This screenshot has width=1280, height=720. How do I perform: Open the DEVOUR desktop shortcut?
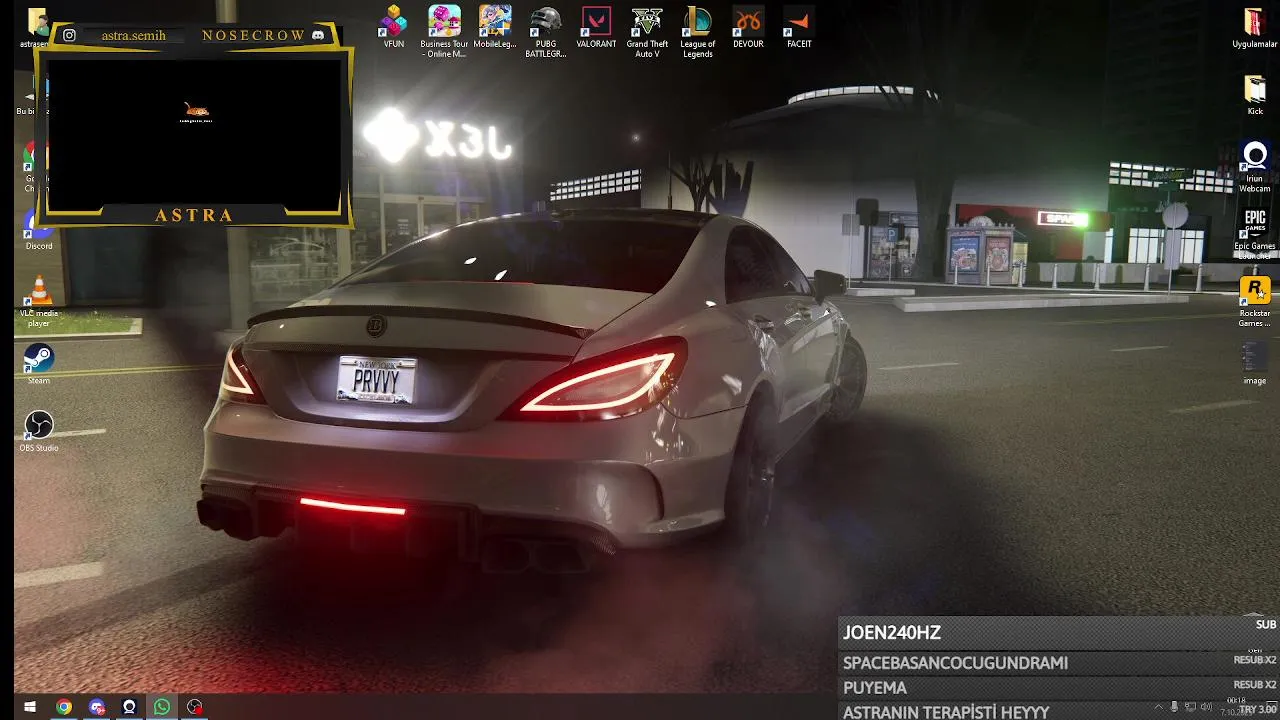[748, 27]
